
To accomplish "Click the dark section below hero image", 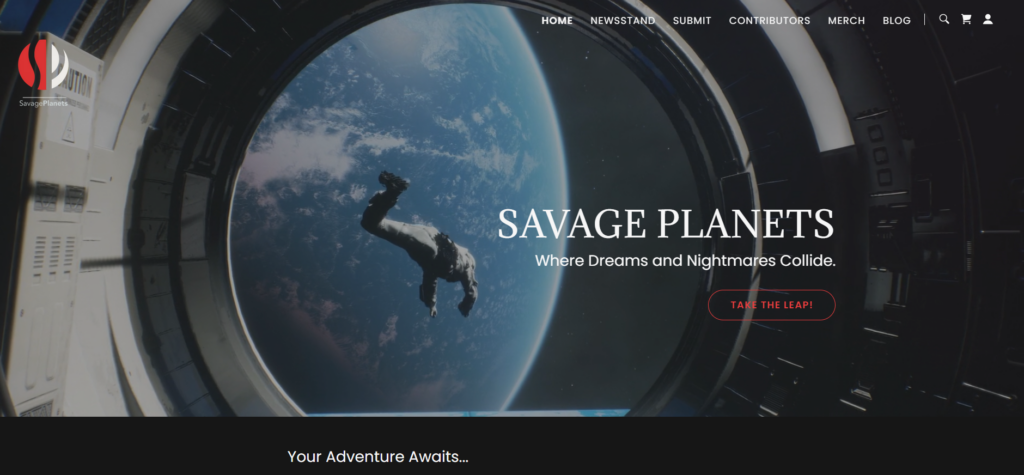I will 512,446.
